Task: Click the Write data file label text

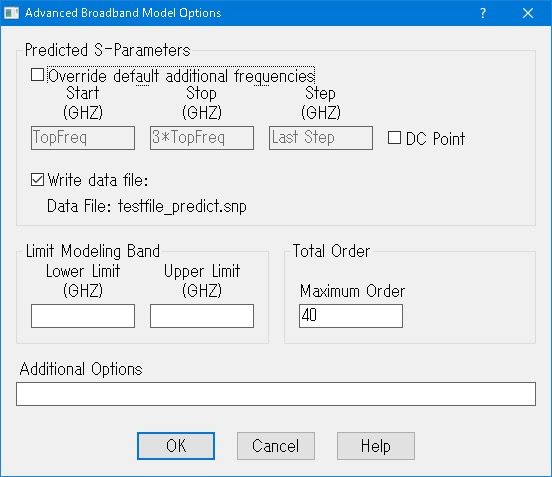Action: [98, 180]
